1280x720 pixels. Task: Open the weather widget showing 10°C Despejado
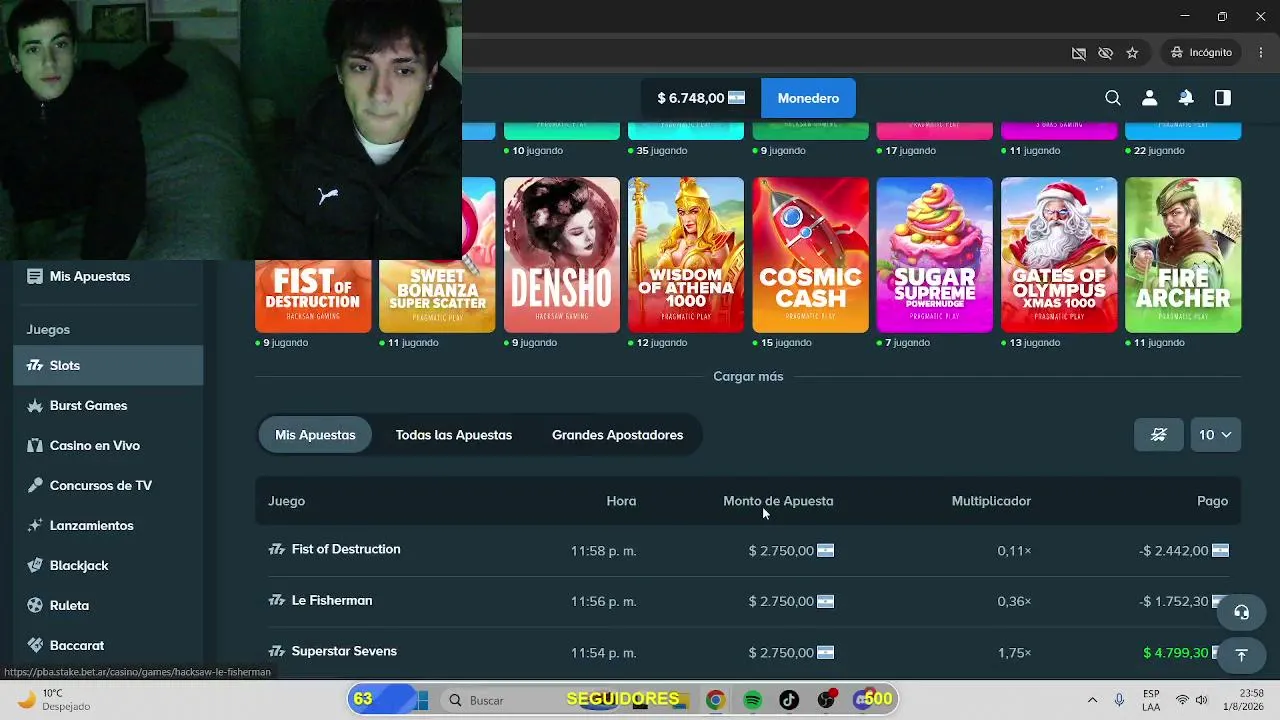[55, 700]
